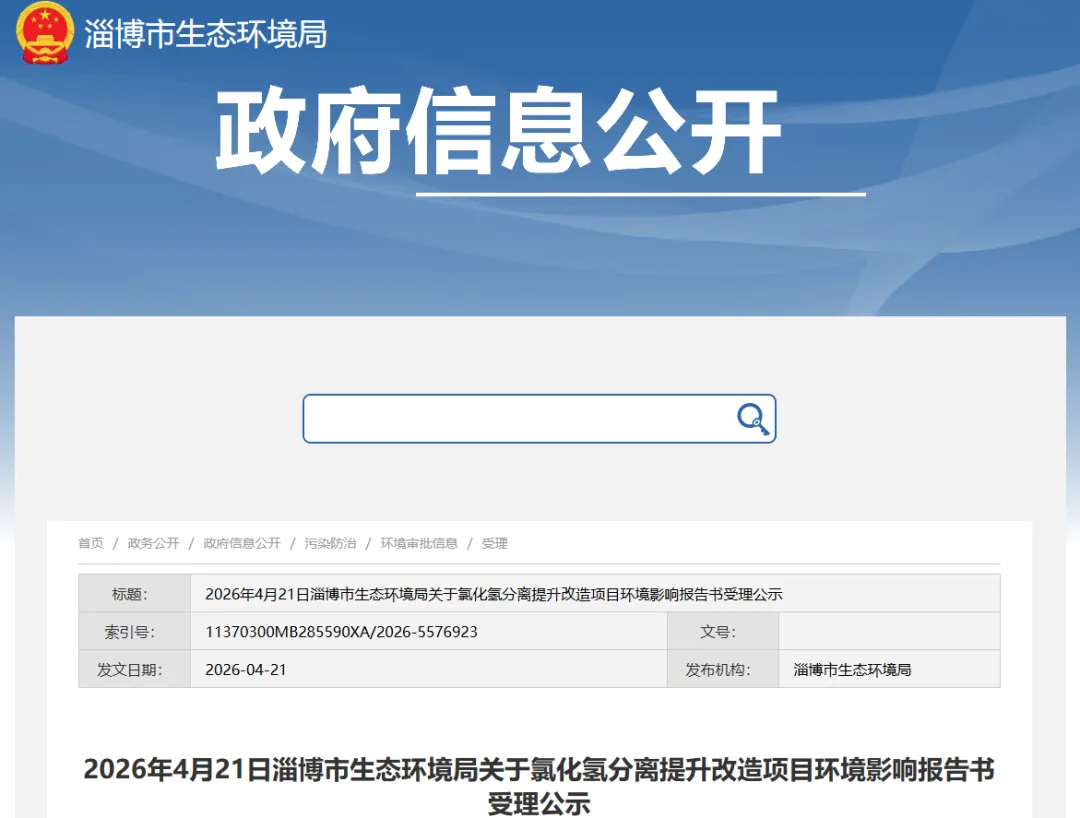Open 环境审批信息 breadcrumb link
Image resolution: width=1080 pixels, height=818 pixels.
419,543
